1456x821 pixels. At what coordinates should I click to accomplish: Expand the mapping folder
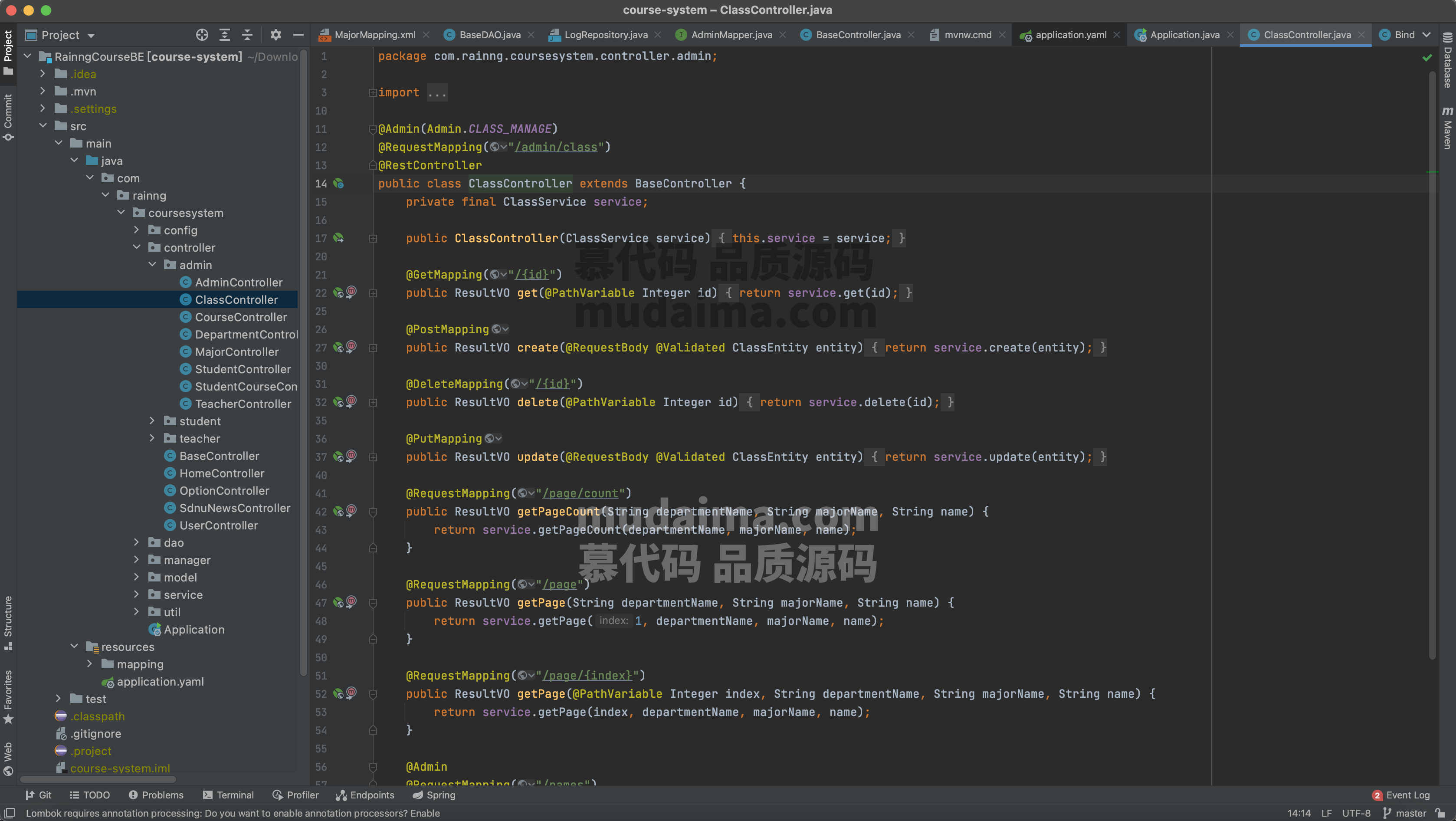(89, 664)
